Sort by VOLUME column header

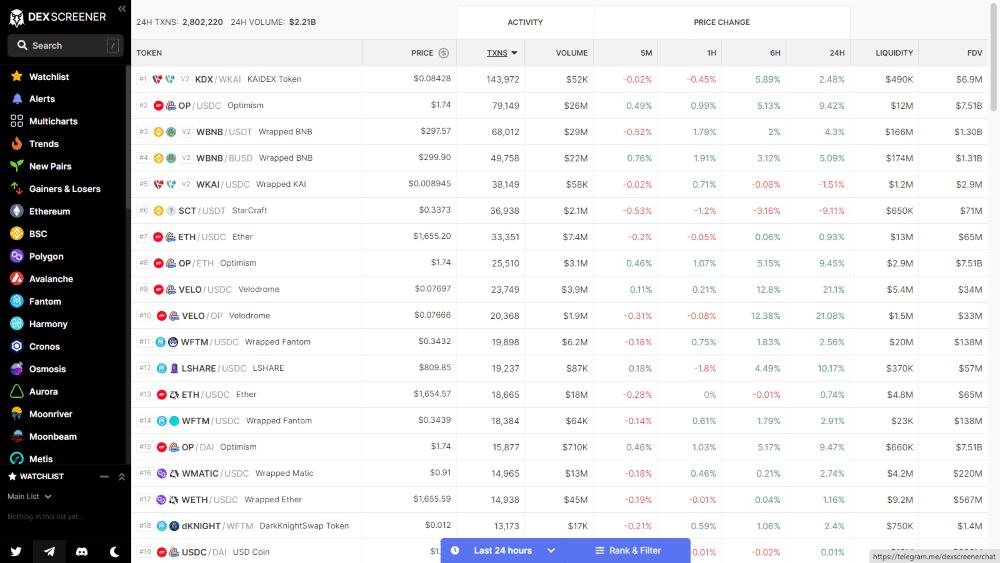(x=571, y=53)
